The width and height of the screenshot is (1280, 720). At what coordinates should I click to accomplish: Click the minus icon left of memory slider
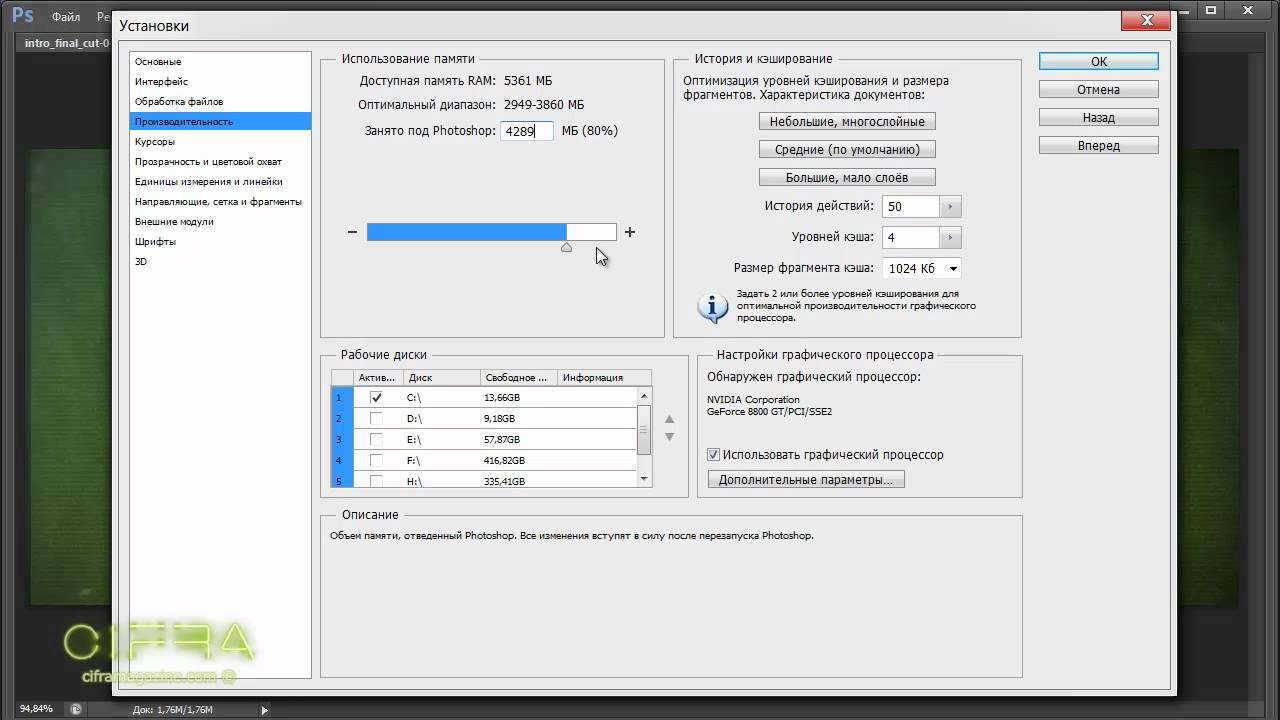352,232
